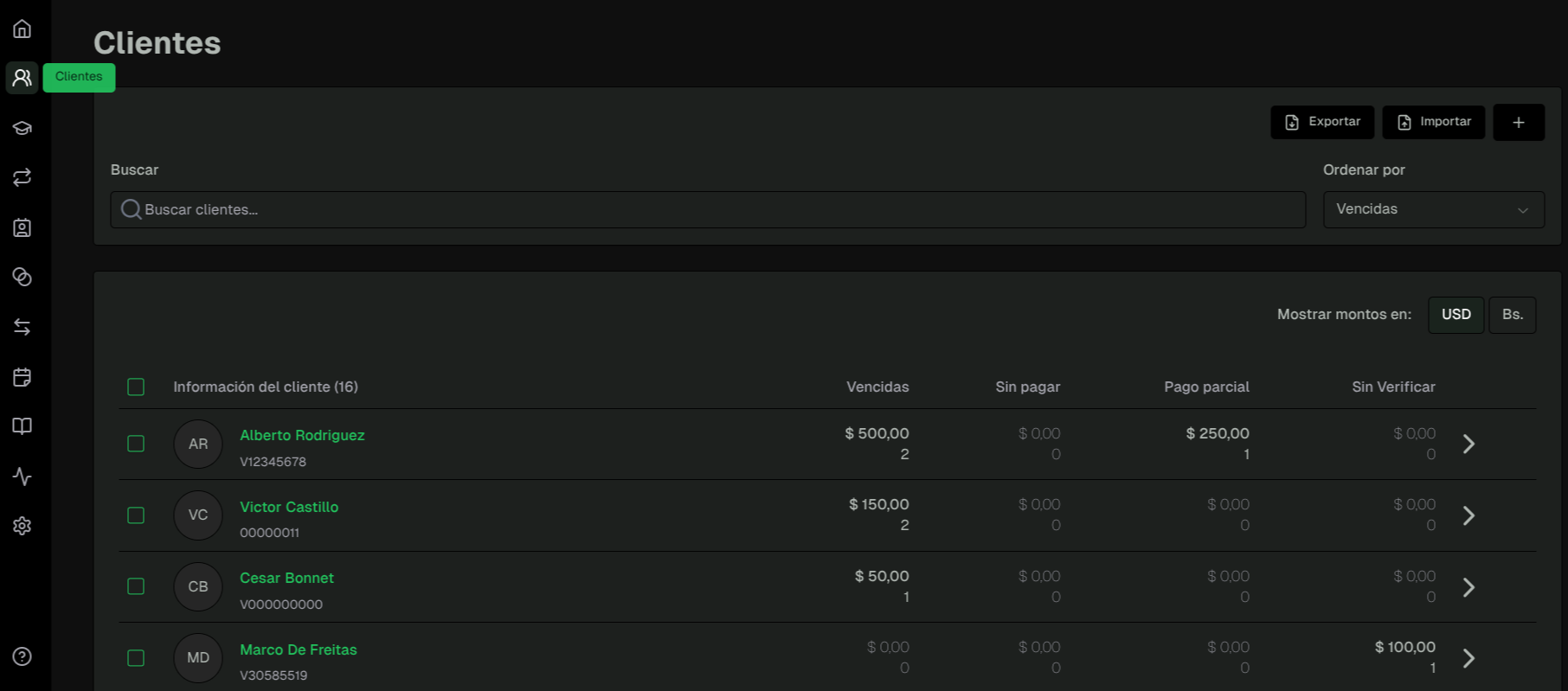Expand the Ordenar por Vencidas dropdown
The height and width of the screenshot is (691, 1568).
(1433, 209)
